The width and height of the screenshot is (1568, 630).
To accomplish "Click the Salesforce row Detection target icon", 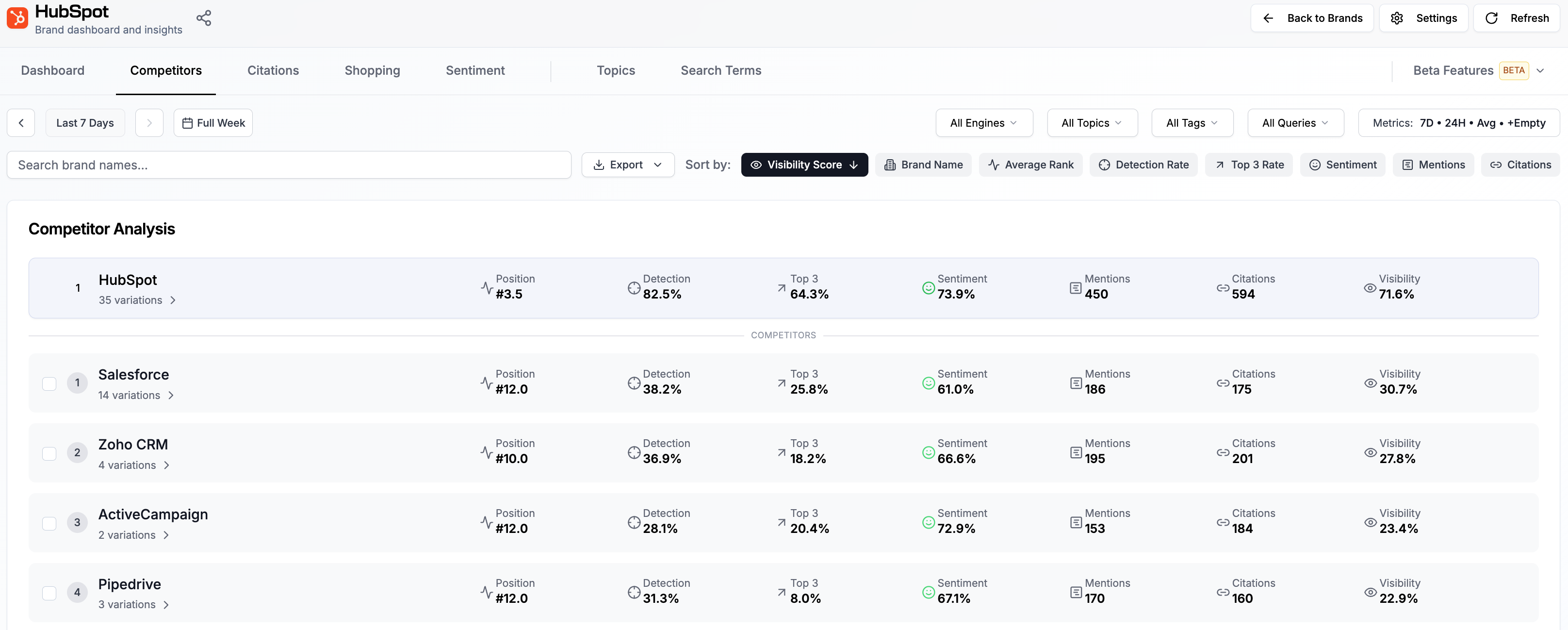I will click(x=634, y=383).
